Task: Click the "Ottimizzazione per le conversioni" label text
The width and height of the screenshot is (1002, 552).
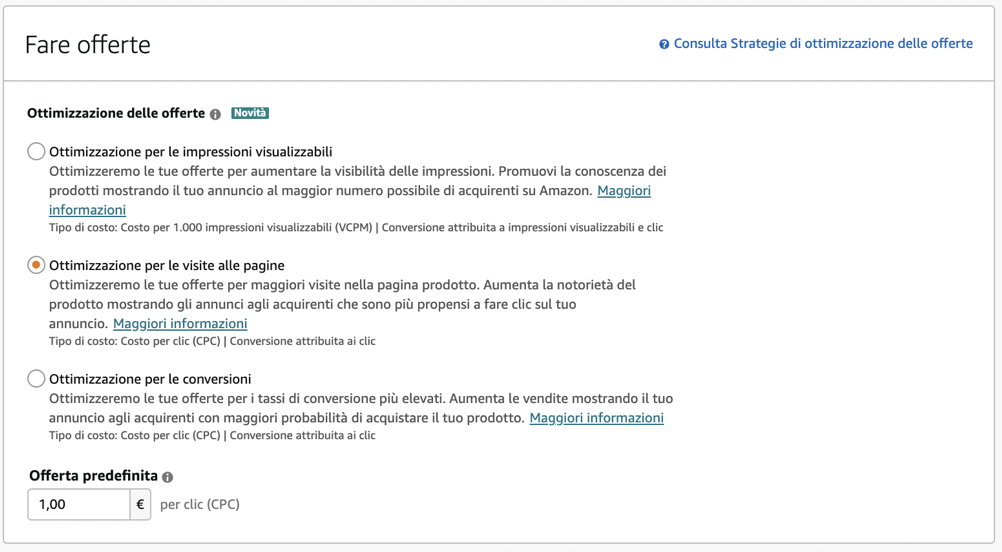Action: coord(150,380)
